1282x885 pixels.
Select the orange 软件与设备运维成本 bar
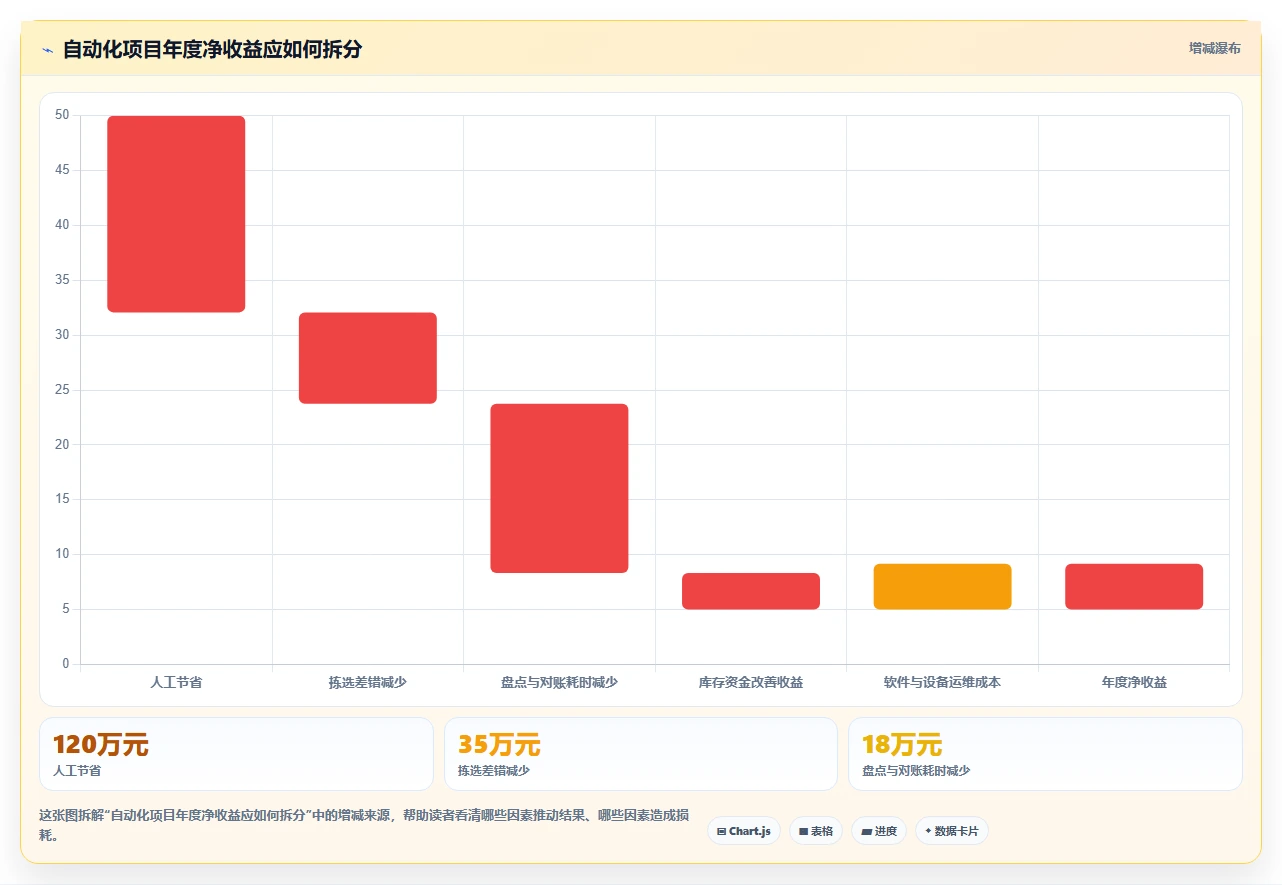[942, 587]
